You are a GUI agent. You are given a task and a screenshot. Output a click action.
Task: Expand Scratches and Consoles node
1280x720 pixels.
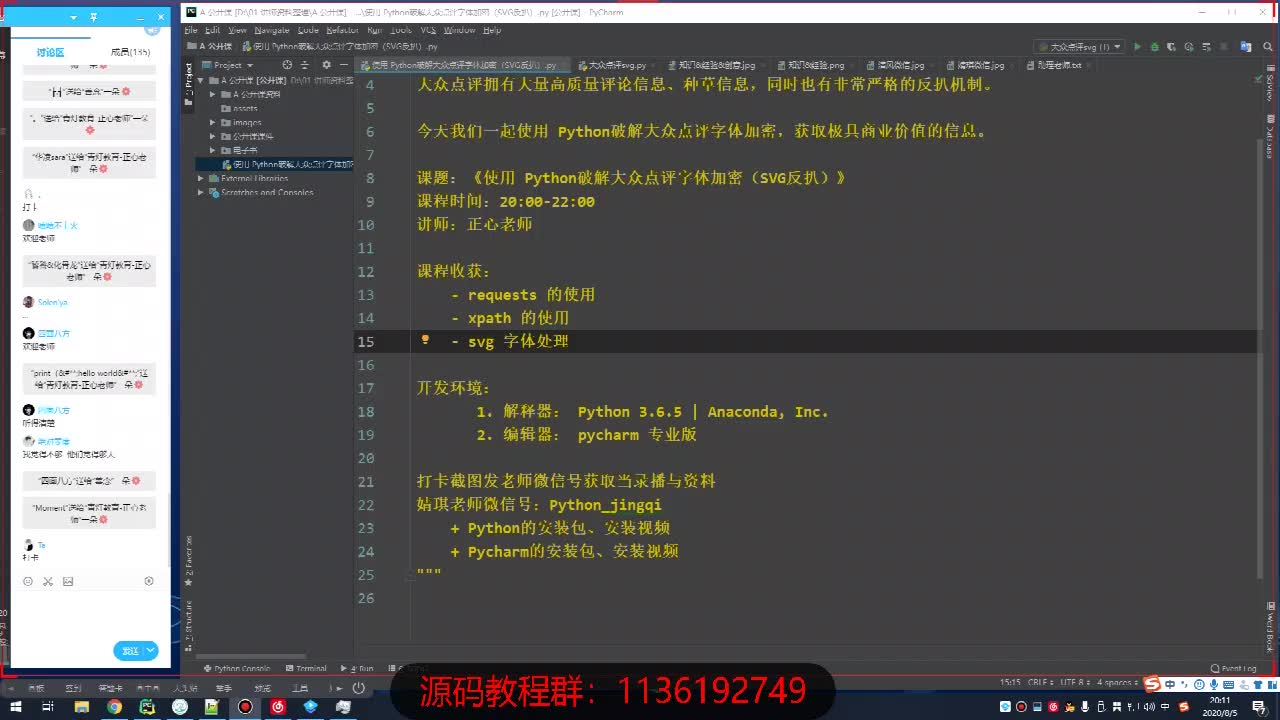pyautogui.click(x=201, y=192)
